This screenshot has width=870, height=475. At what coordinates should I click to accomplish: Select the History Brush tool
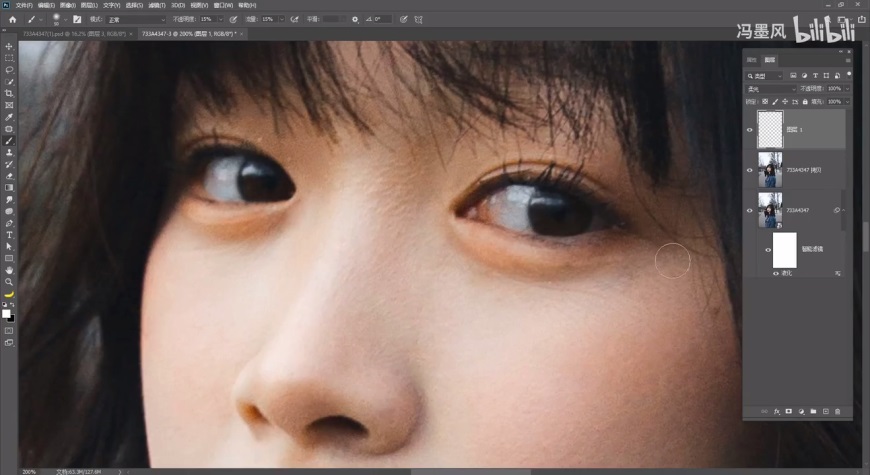(x=9, y=164)
